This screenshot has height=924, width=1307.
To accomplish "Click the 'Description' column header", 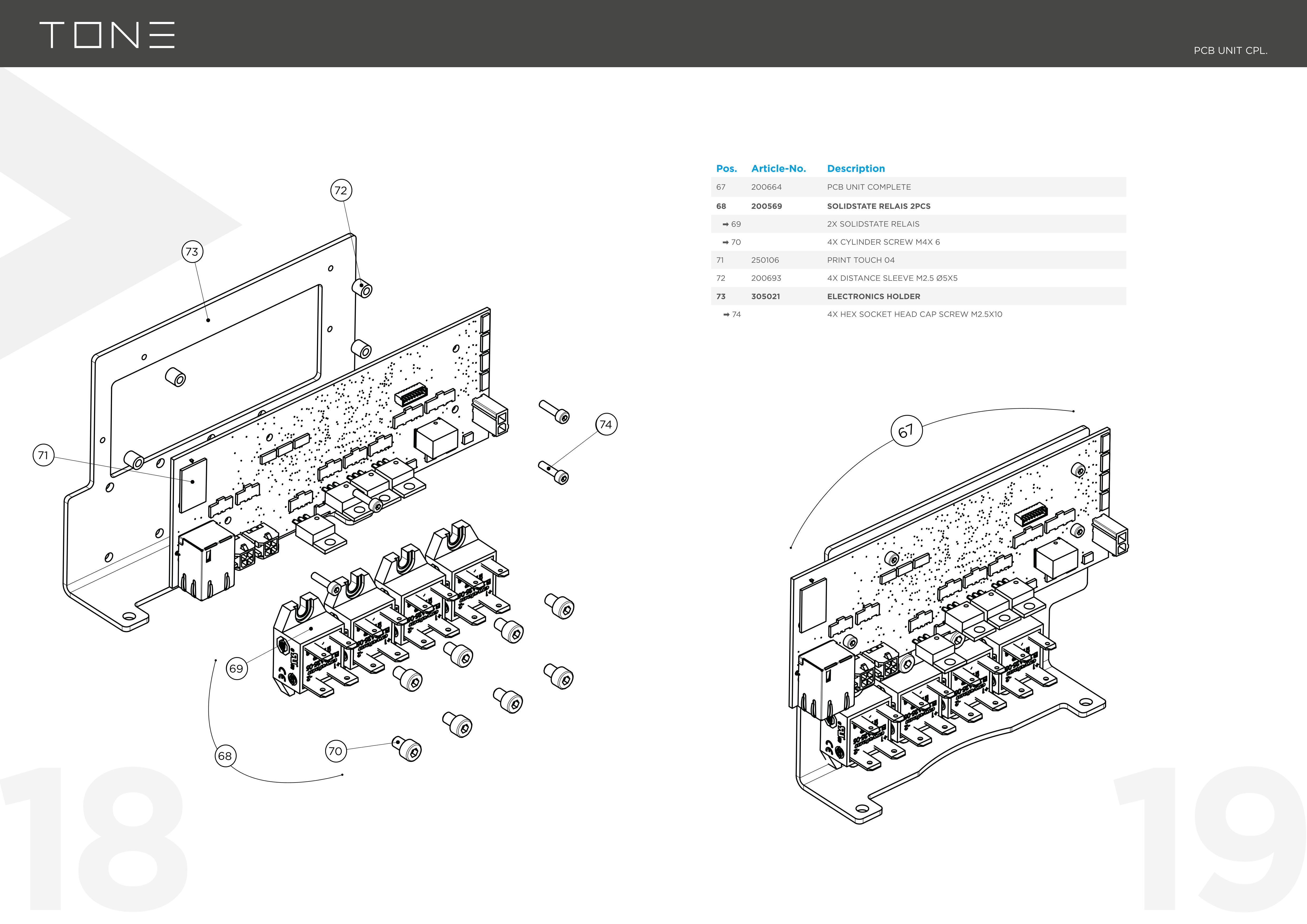I will tap(856, 169).
